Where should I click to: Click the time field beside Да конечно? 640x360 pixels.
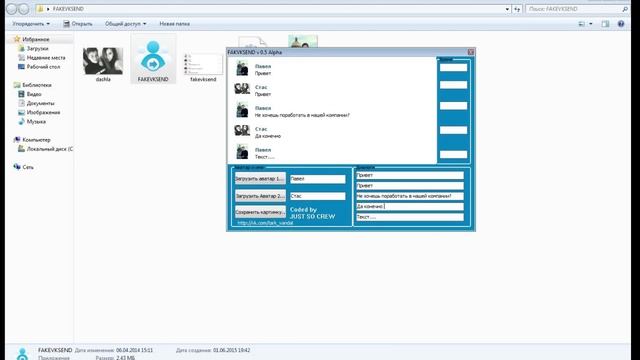[453, 130]
